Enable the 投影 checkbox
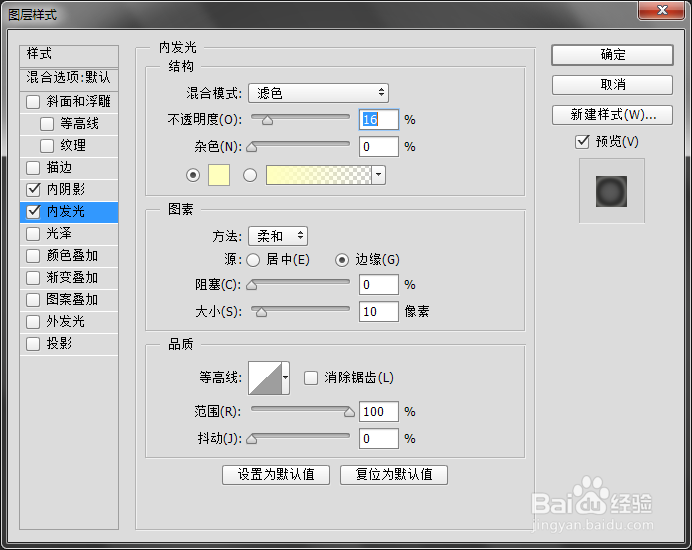692x550 pixels. [33, 343]
